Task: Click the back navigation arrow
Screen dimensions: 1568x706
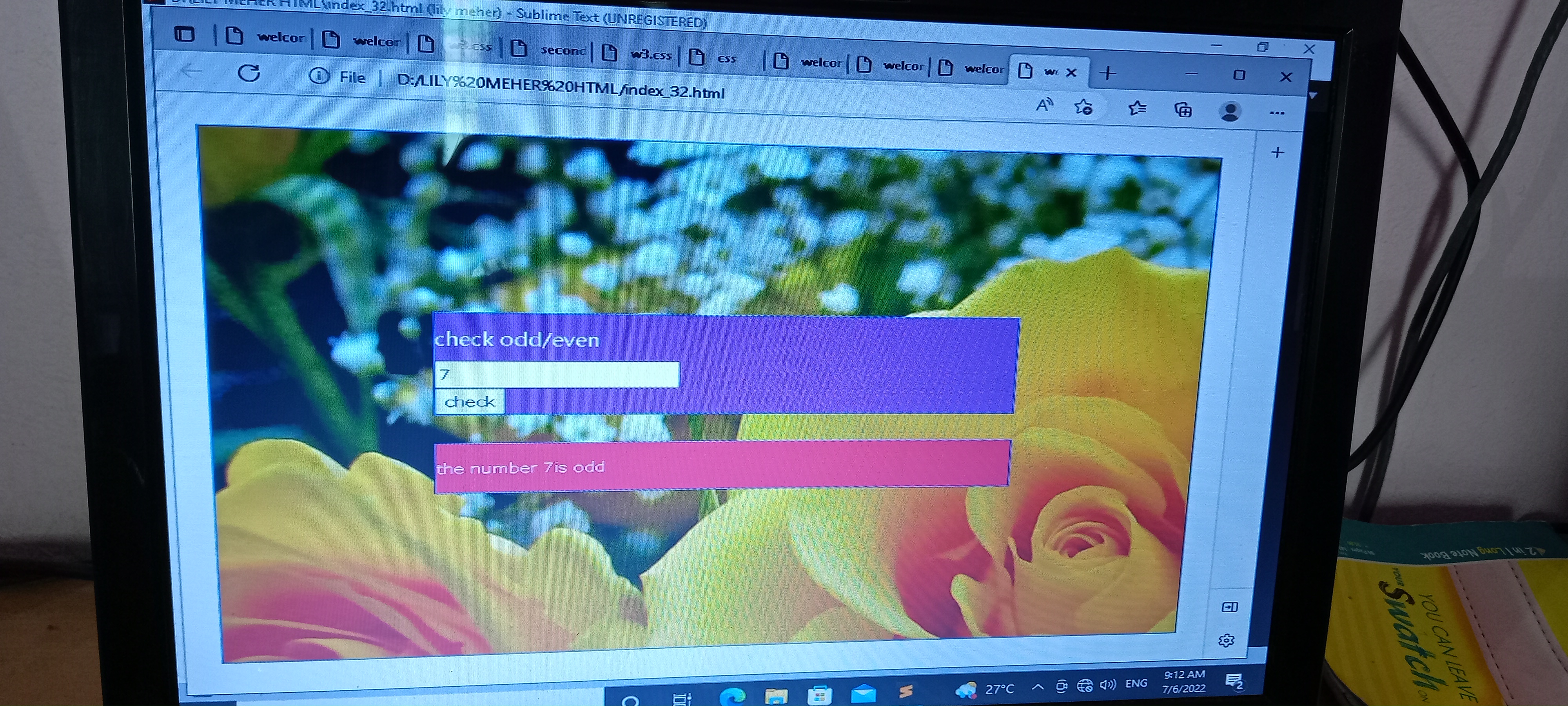Action: (x=191, y=71)
